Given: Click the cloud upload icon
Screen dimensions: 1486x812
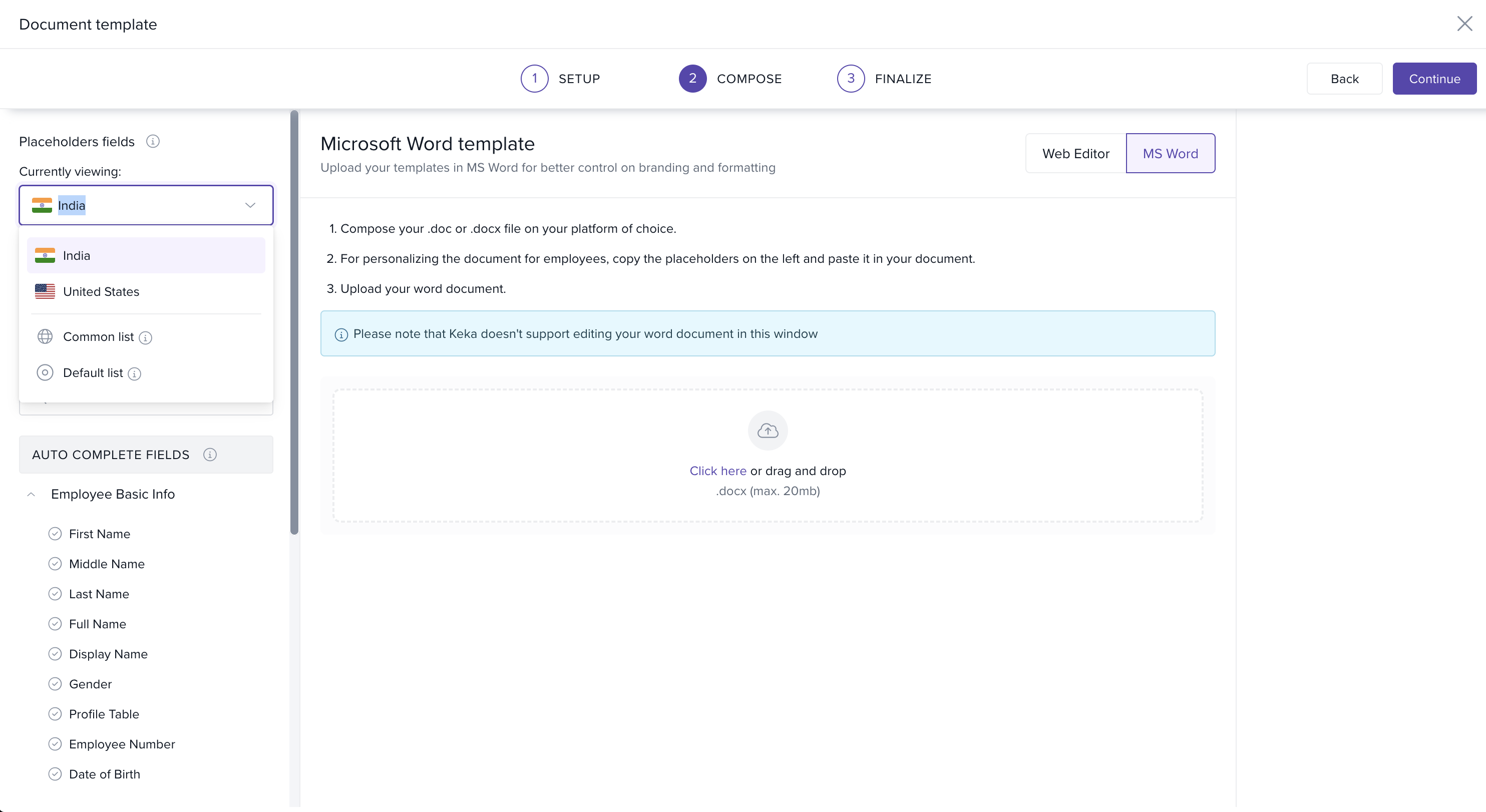Looking at the screenshot, I should click(x=767, y=431).
